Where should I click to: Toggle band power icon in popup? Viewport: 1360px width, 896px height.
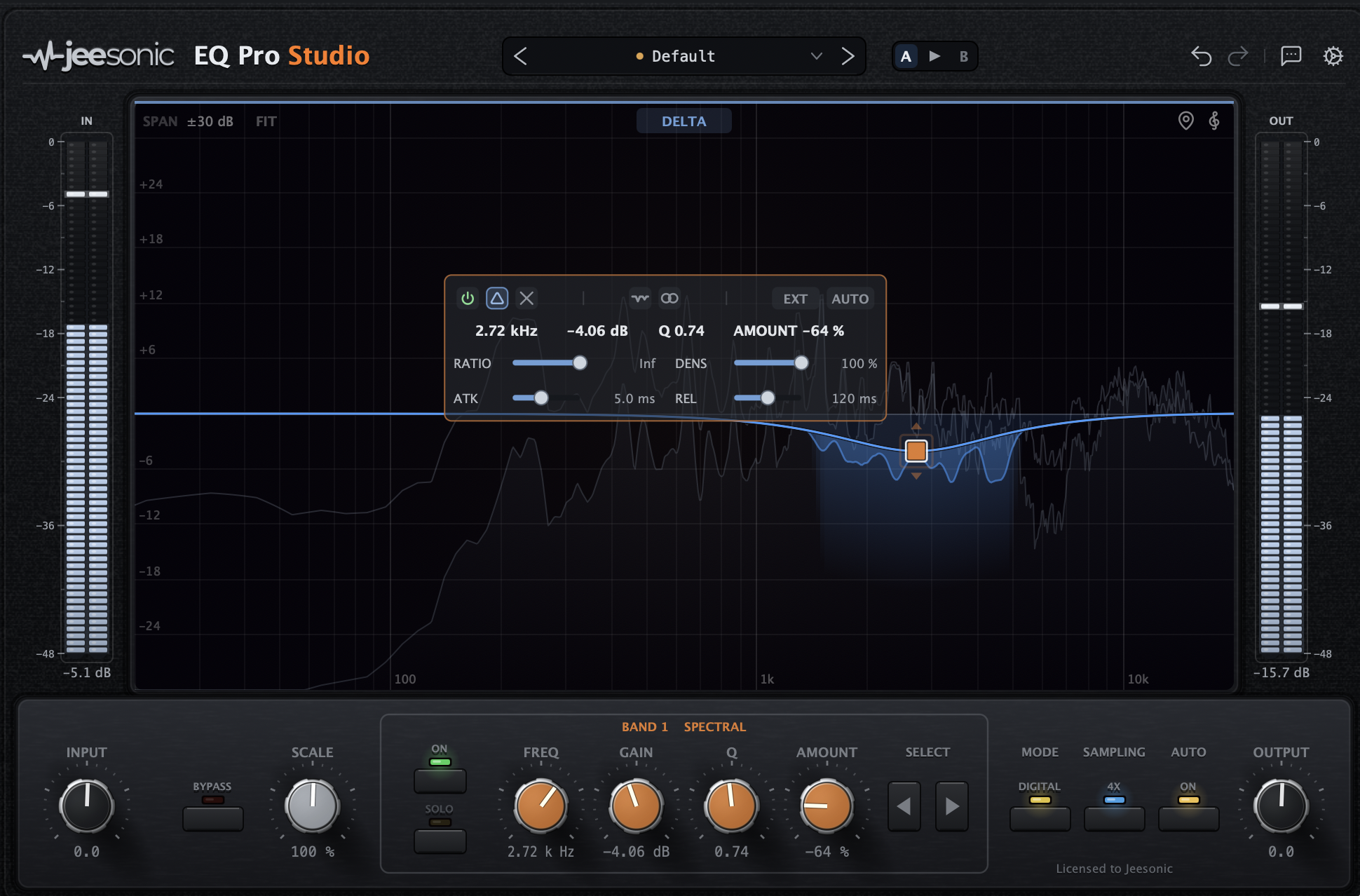click(x=468, y=299)
